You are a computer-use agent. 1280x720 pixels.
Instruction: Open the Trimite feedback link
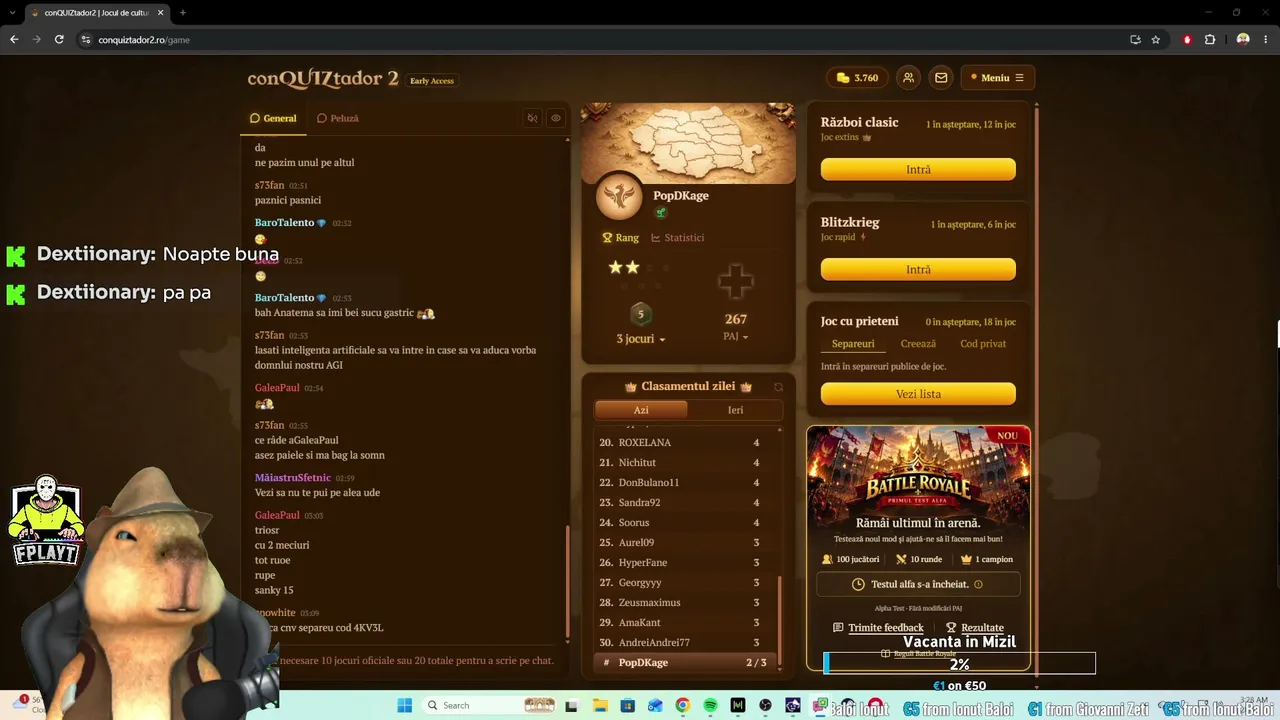(x=877, y=628)
